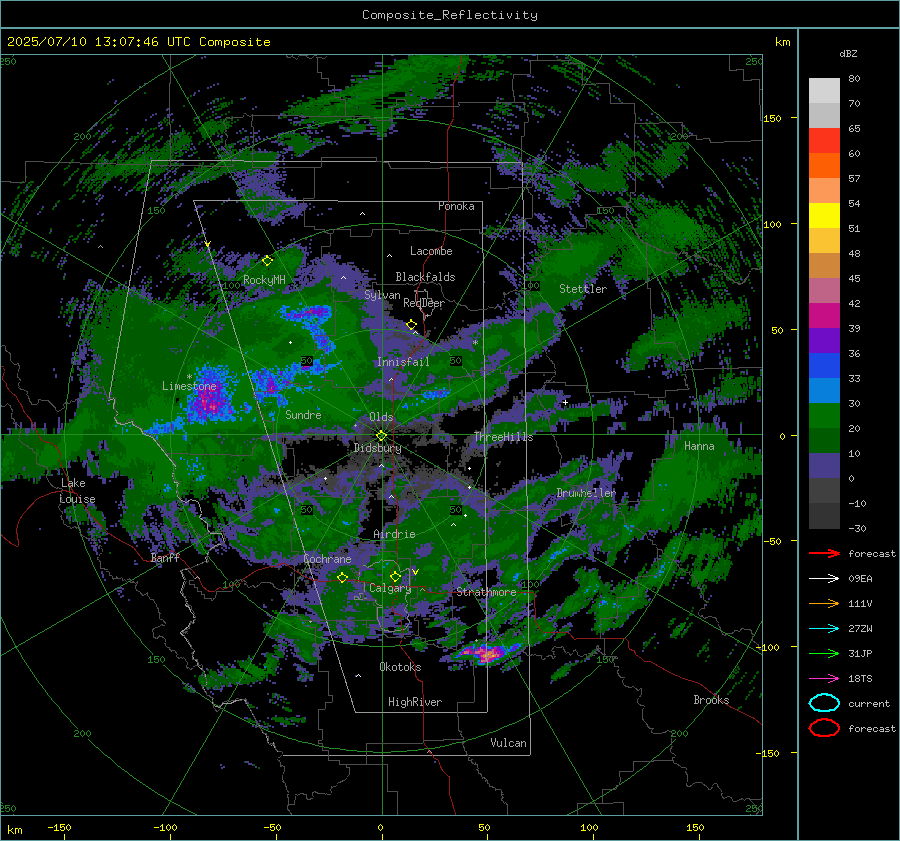Click the 31JP legend text
This screenshot has width=900, height=841.
(x=860, y=653)
